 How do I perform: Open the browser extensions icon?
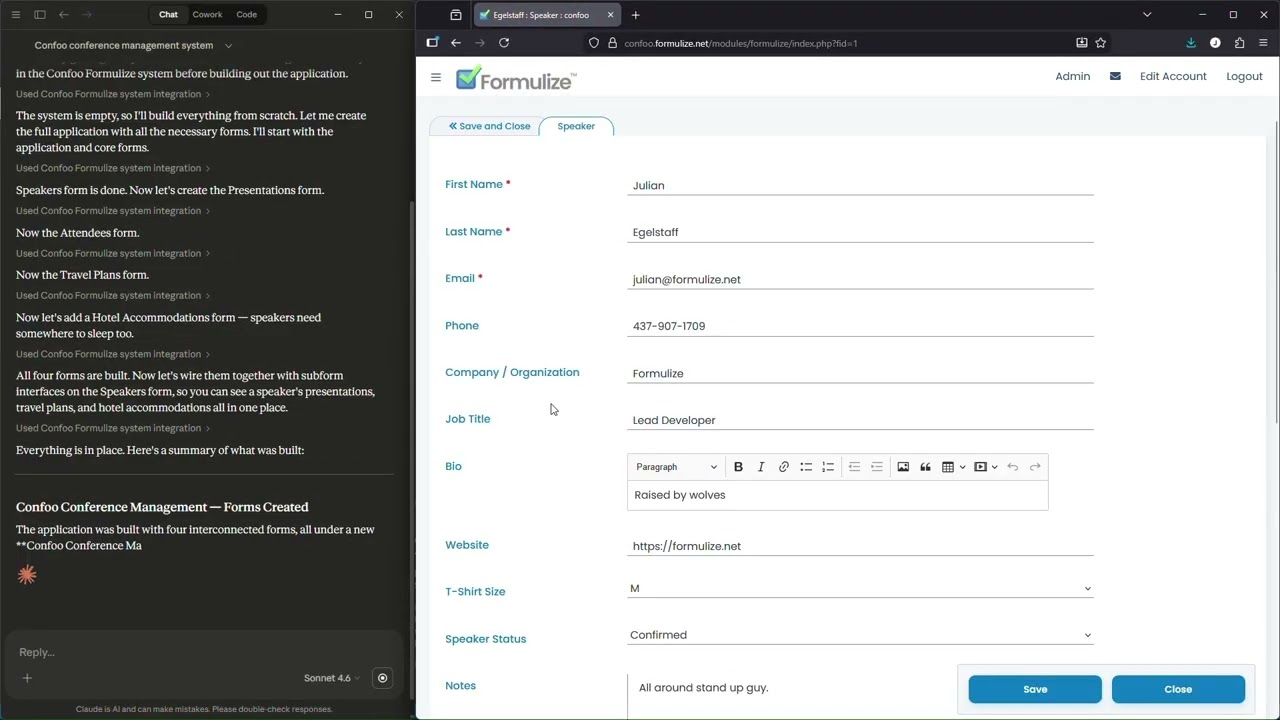click(x=1239, y=43)
